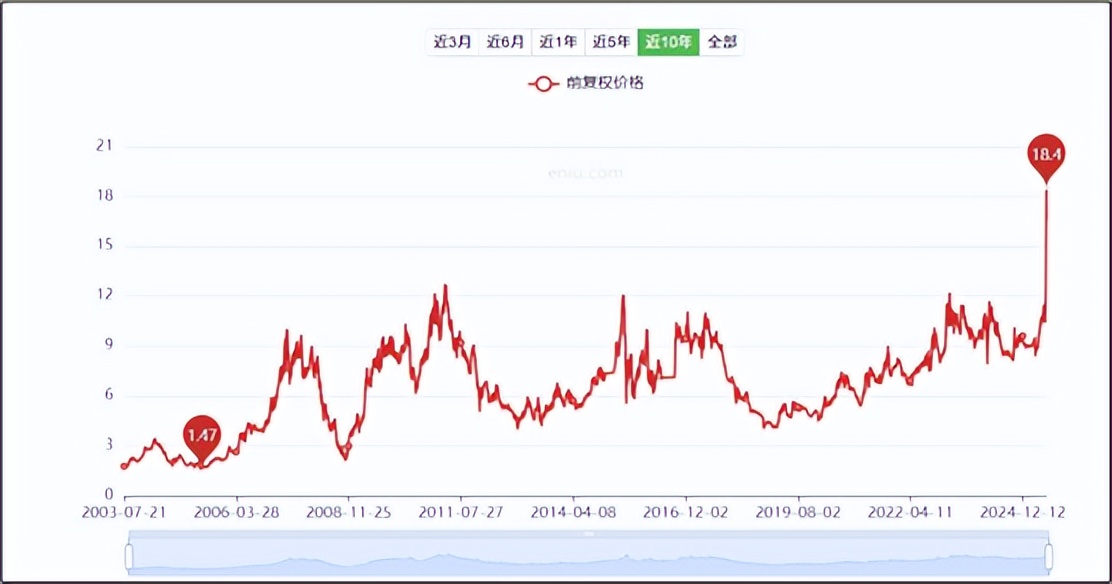
Task: Click the 2008-11-25 axis date label
Action: [348, 512]
